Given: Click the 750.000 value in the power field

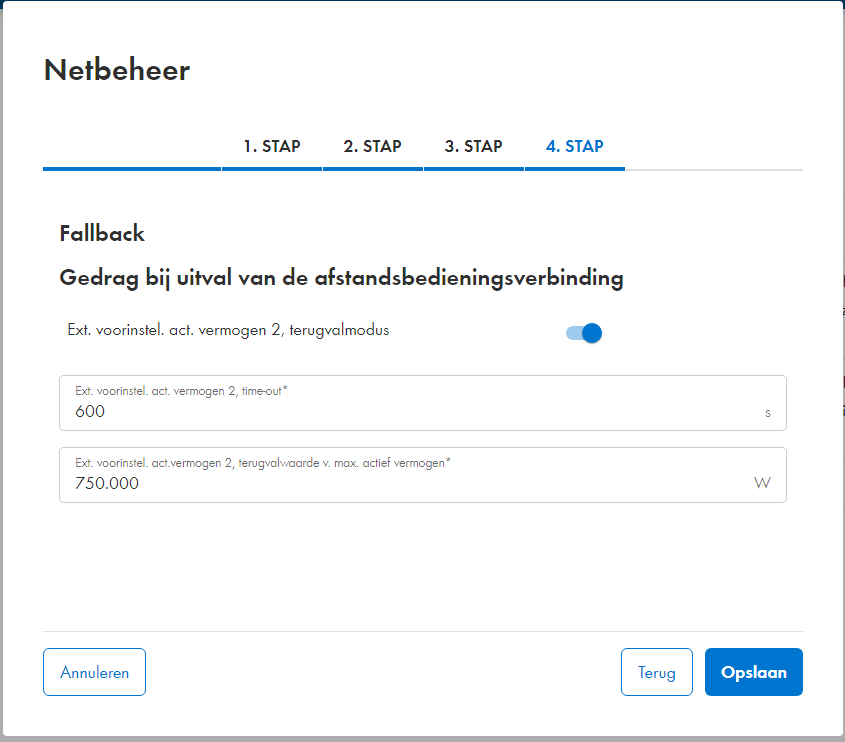Looking at the screenshot, I should tap(107, 483).
